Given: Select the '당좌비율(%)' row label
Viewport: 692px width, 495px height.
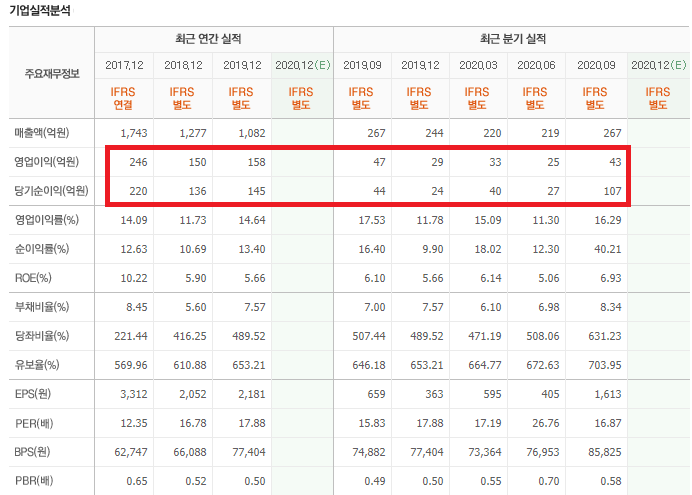Looking at the screenshot, I should [42, 336].
